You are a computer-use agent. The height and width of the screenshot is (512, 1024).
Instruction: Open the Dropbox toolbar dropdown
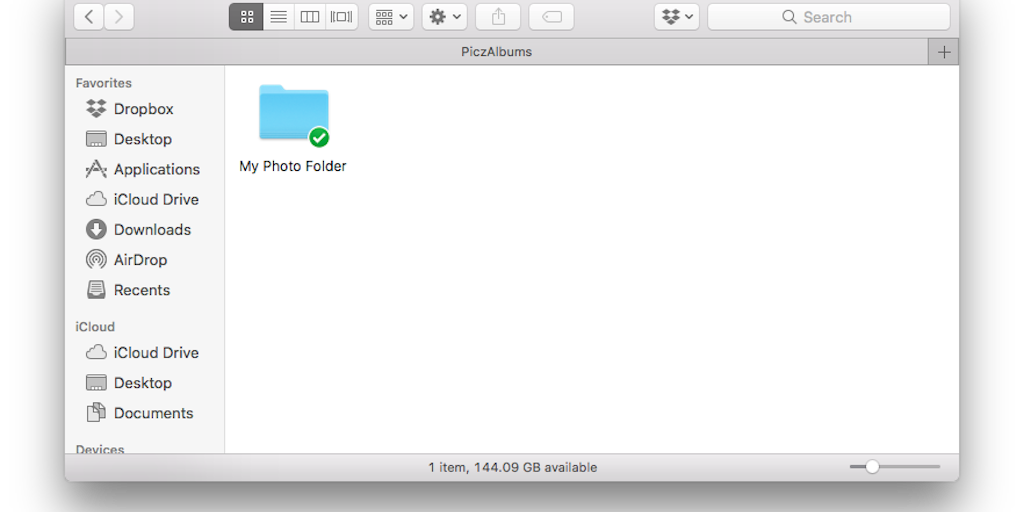(677, 17)
